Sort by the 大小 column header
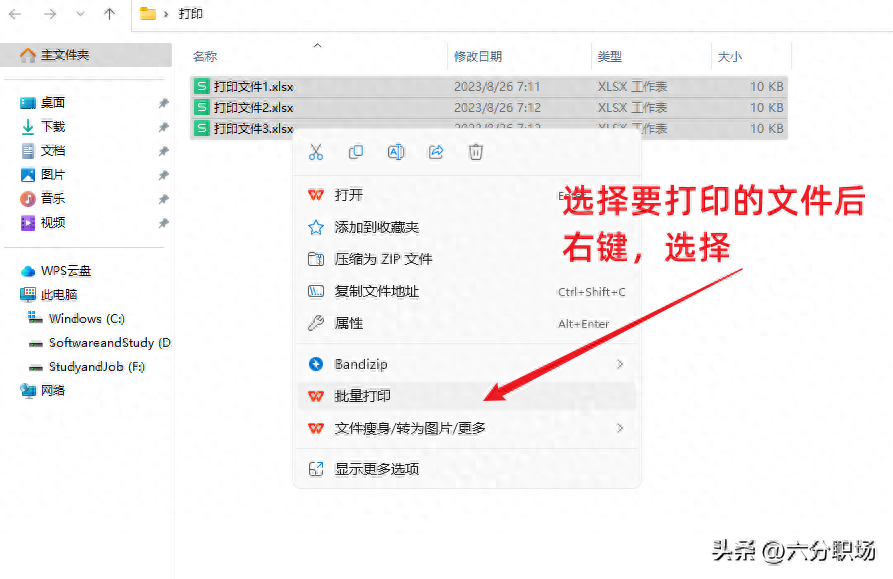Screen dimensions: 893x579 [730, 56]
